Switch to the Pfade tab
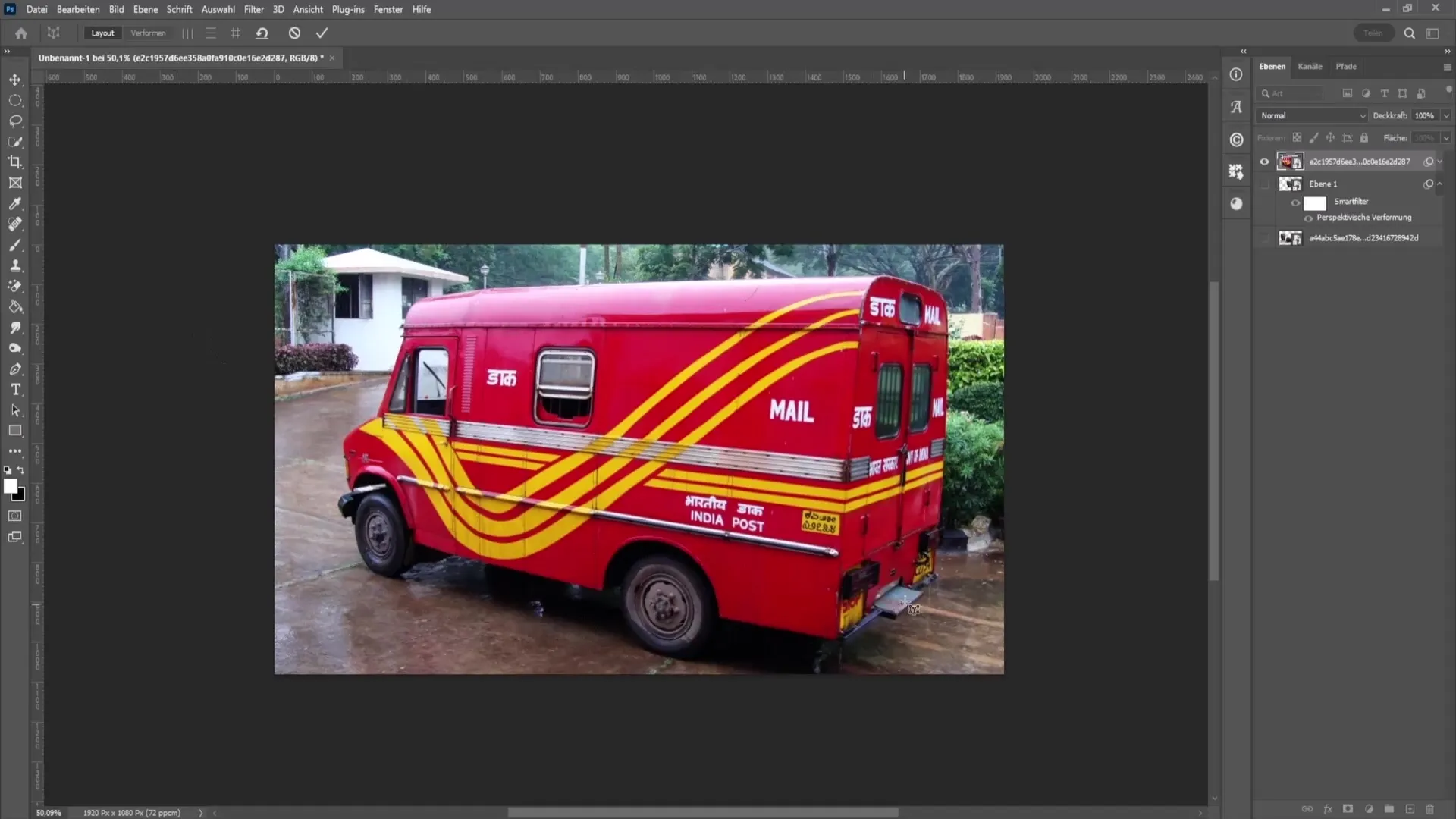 tap(1346, 67)
